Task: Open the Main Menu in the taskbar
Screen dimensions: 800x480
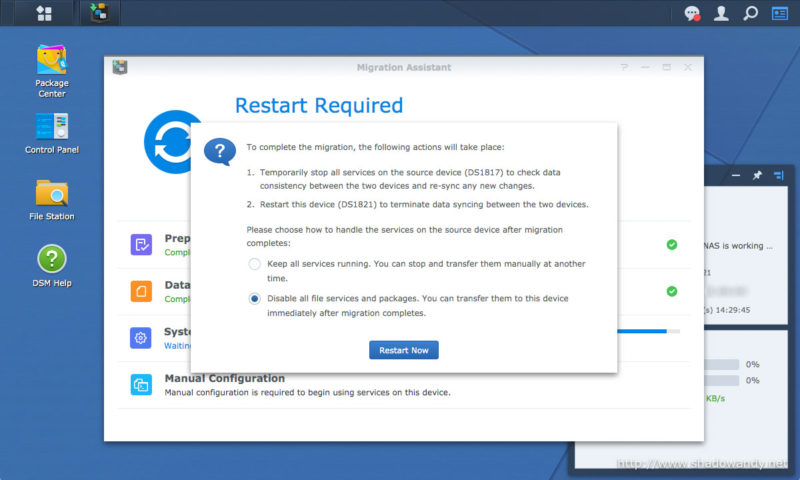Action: [44, 13]
